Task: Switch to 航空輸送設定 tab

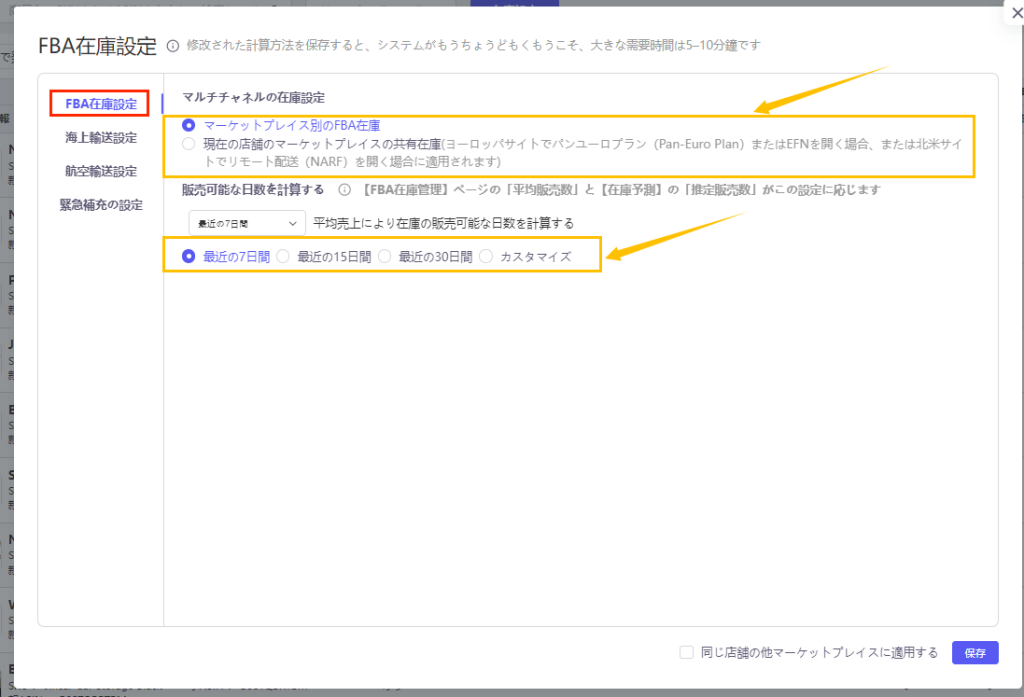Action: click(x=101, y=171)
